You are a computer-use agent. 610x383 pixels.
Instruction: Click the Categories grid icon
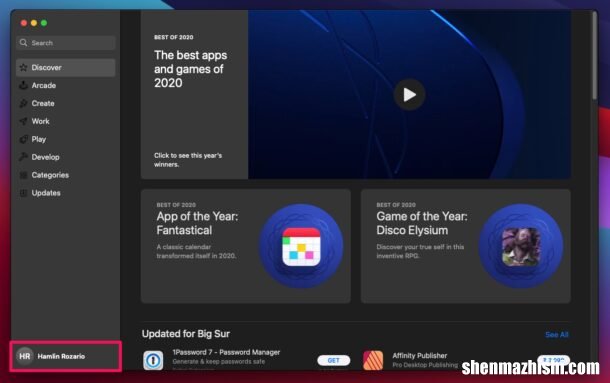tap(23, 175)
